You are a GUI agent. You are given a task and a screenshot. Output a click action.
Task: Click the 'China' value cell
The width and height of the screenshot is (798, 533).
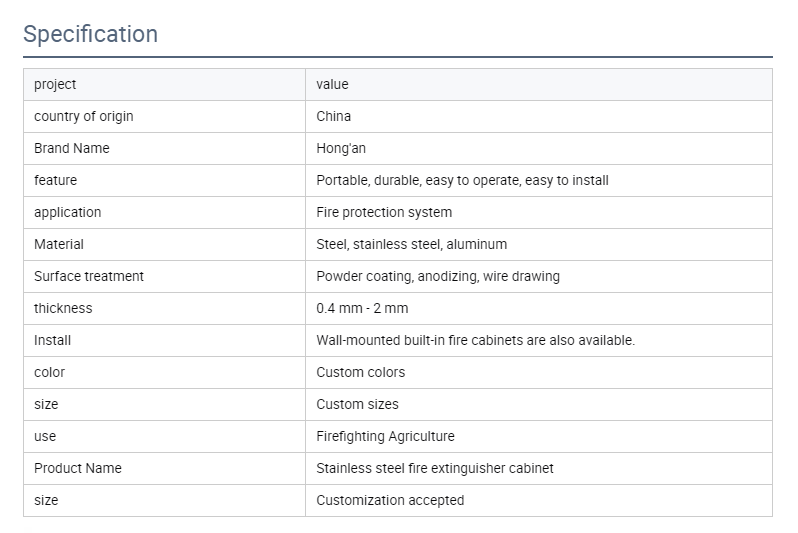[333, 116]
